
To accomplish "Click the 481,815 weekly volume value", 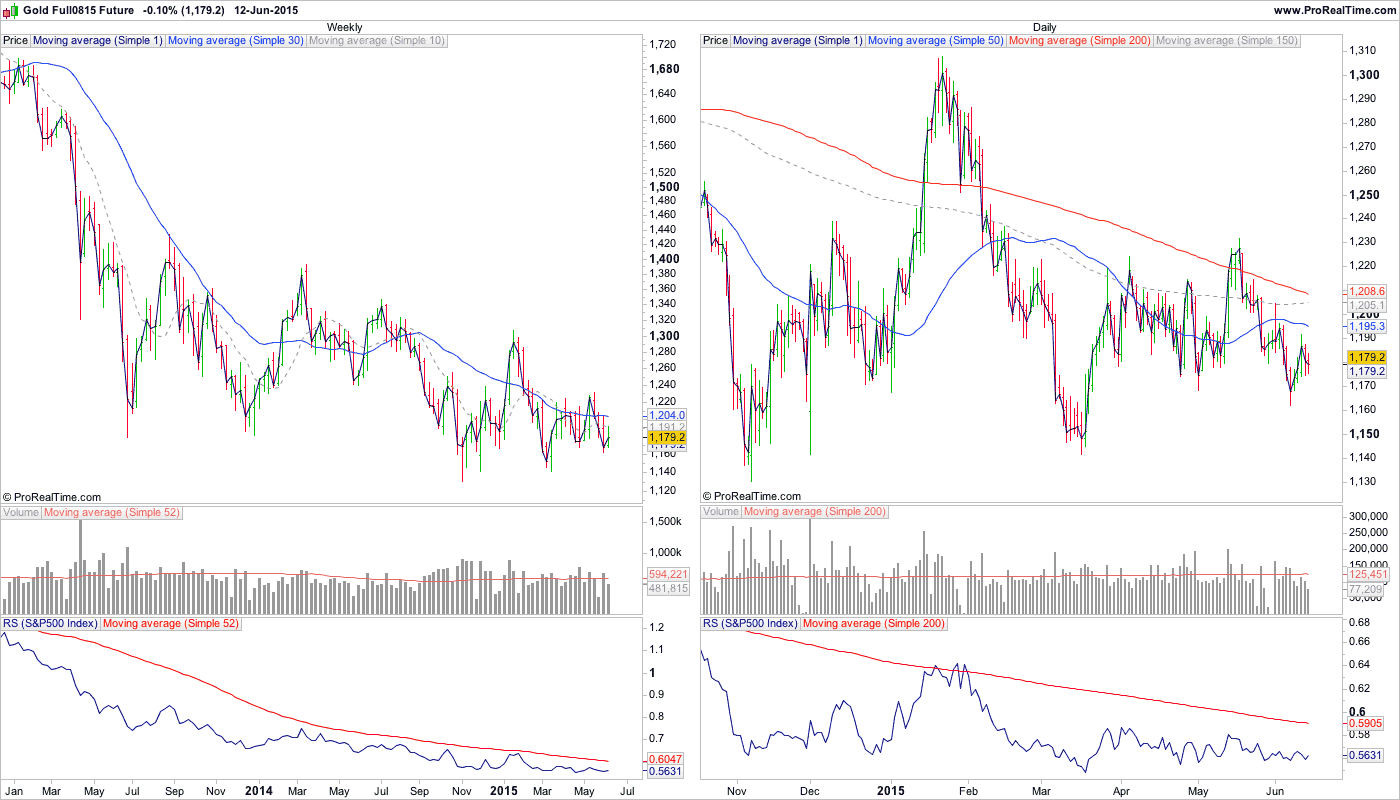I will tap(668, 589).
